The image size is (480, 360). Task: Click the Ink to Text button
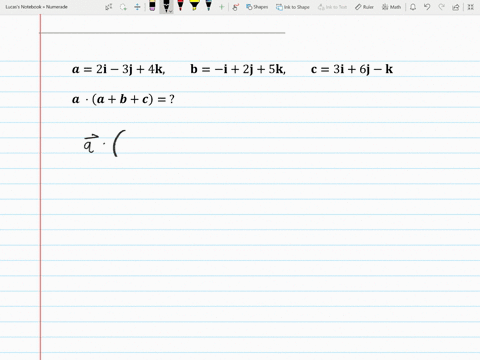(x=332, y=7)
